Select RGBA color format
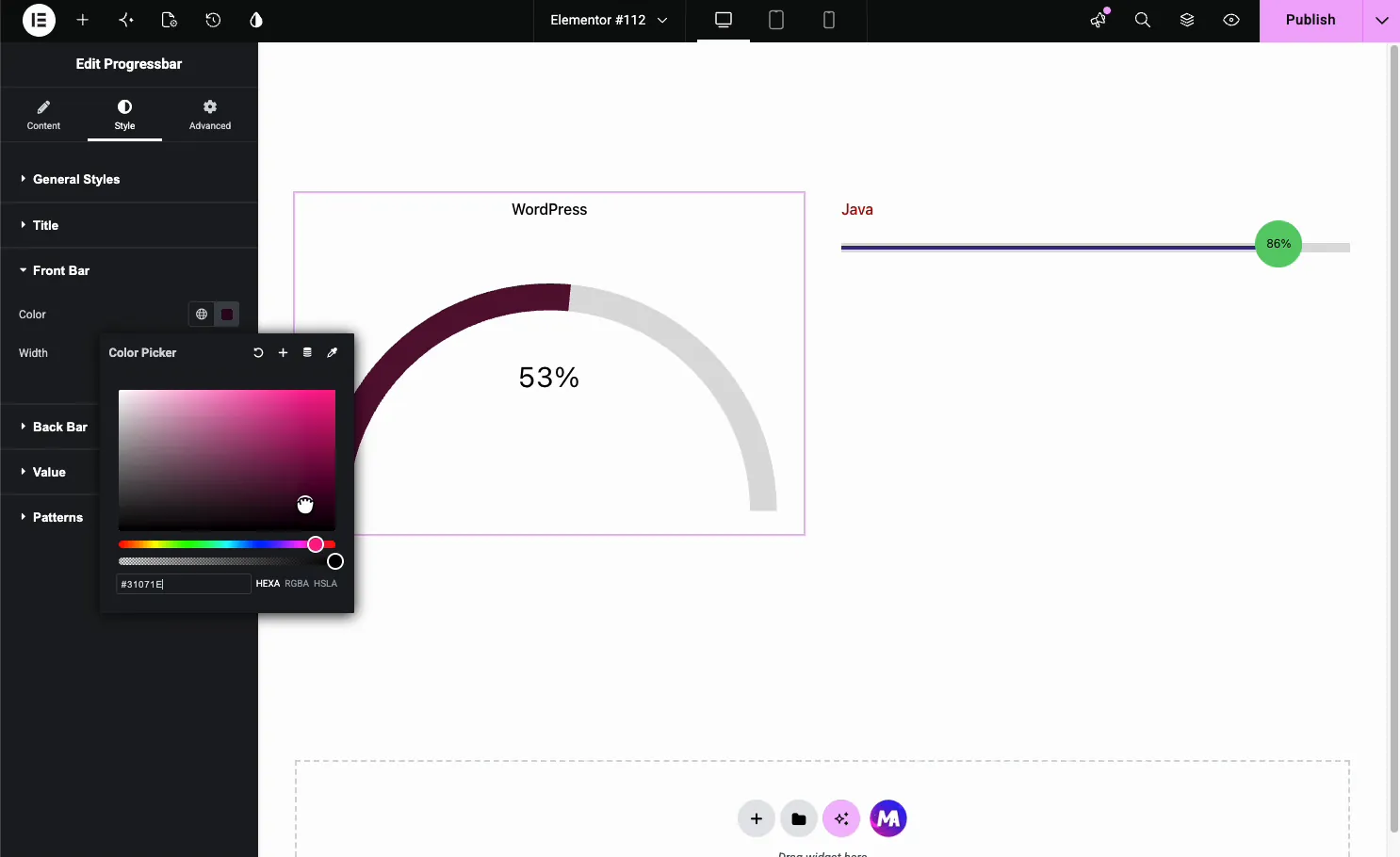Screen dimensions: 1400x857 (297, 584)
